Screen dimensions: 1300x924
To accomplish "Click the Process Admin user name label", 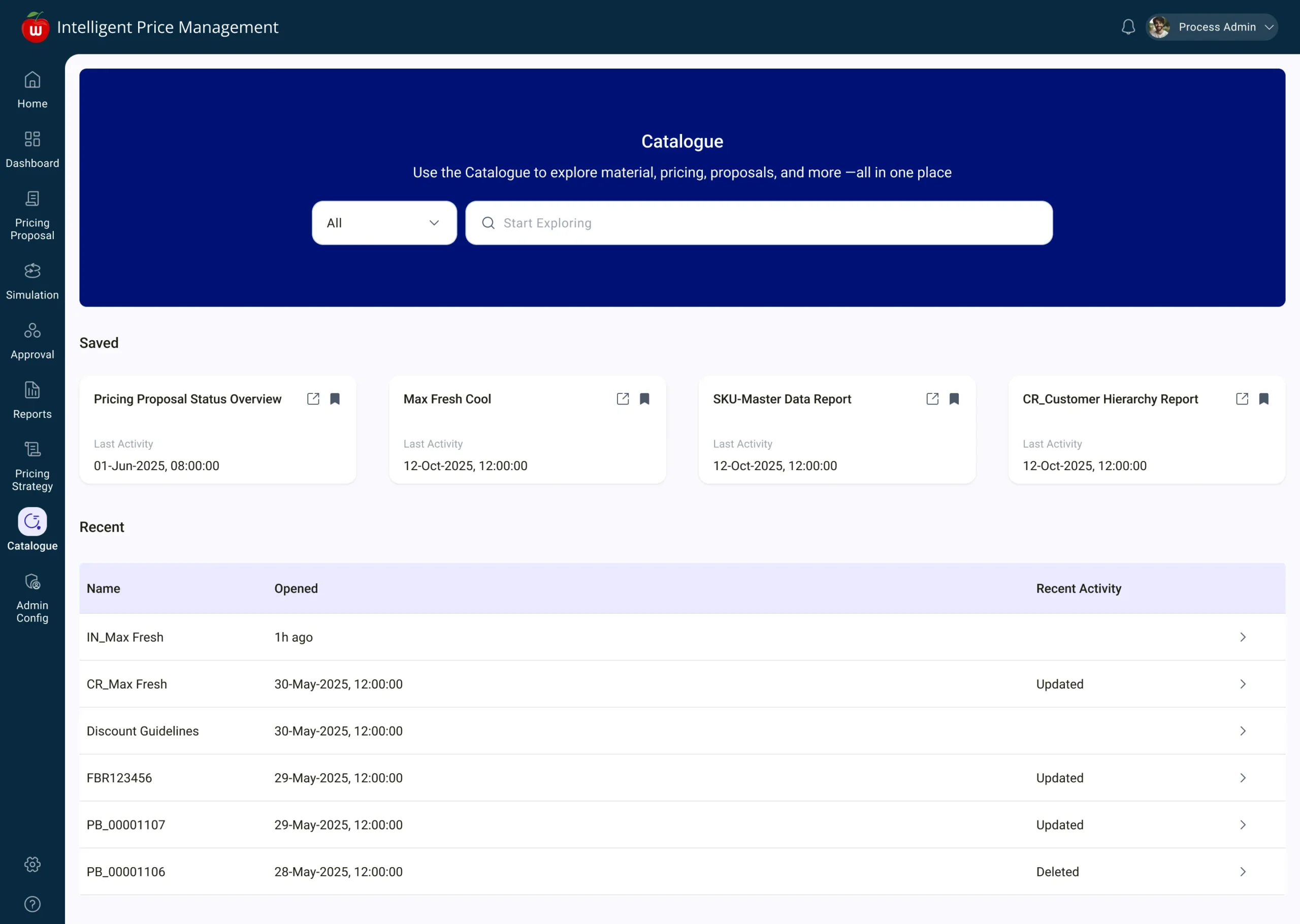I will coord(1217,27).
